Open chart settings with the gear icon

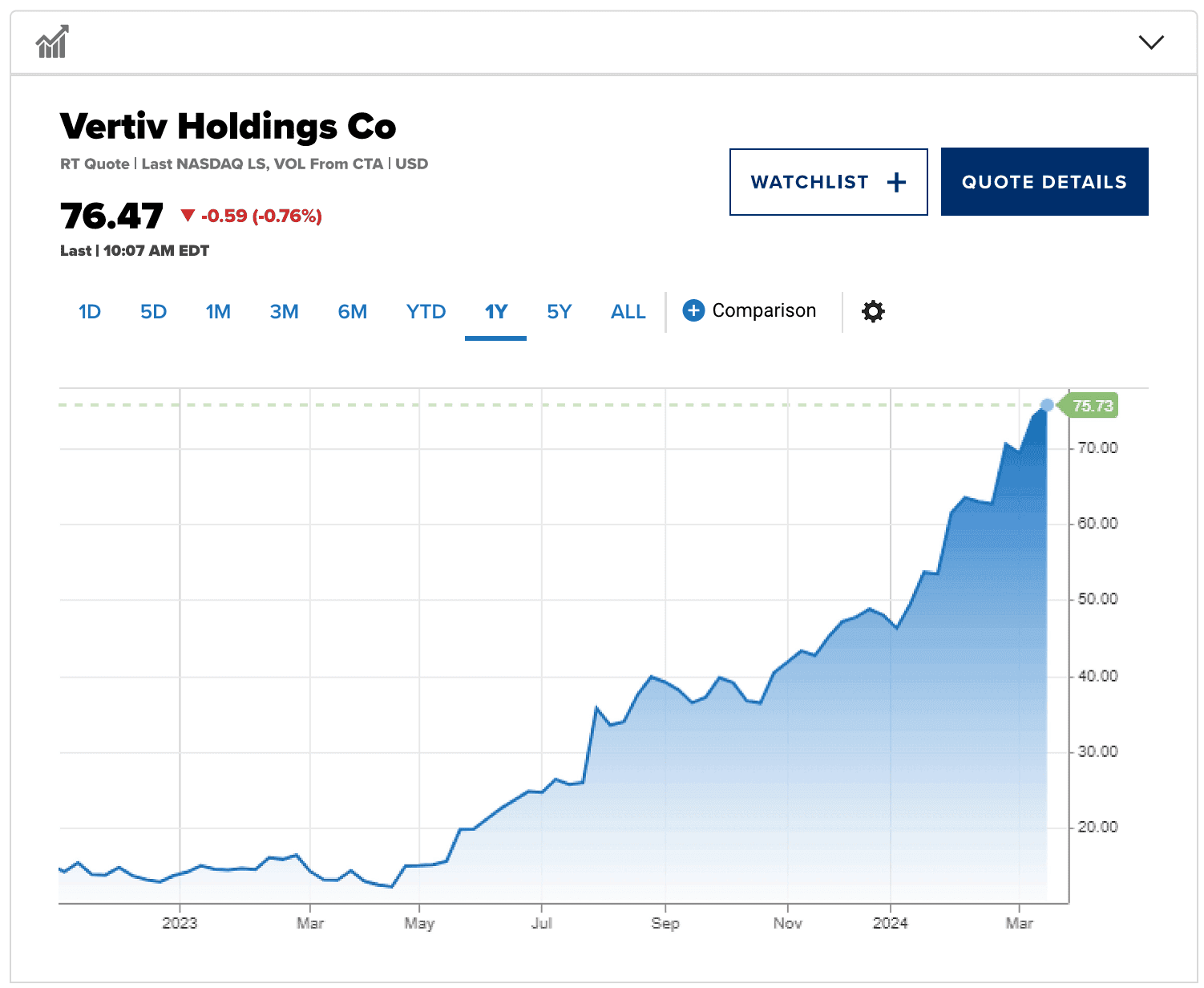873,311
